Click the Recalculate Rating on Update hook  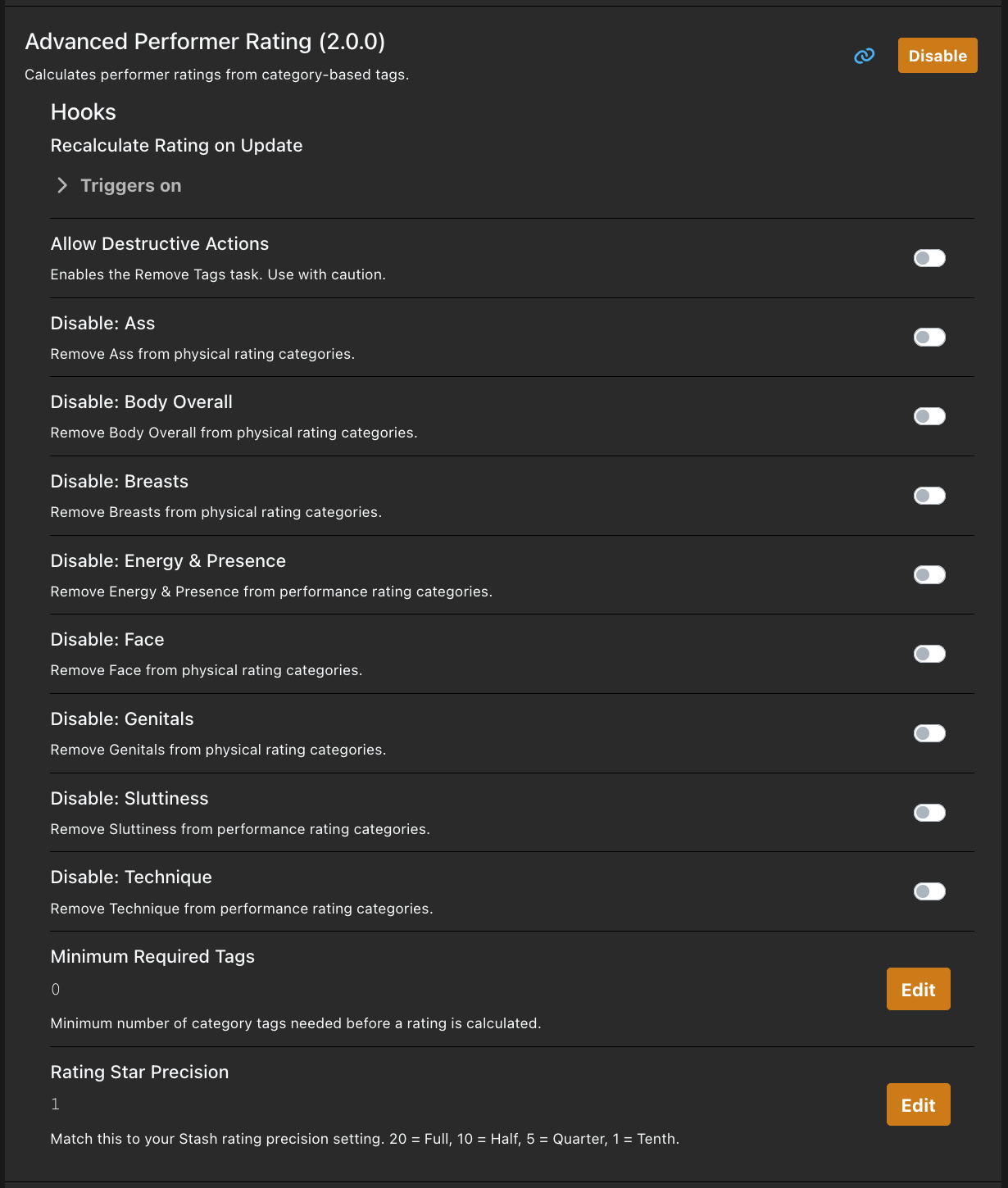176,146
